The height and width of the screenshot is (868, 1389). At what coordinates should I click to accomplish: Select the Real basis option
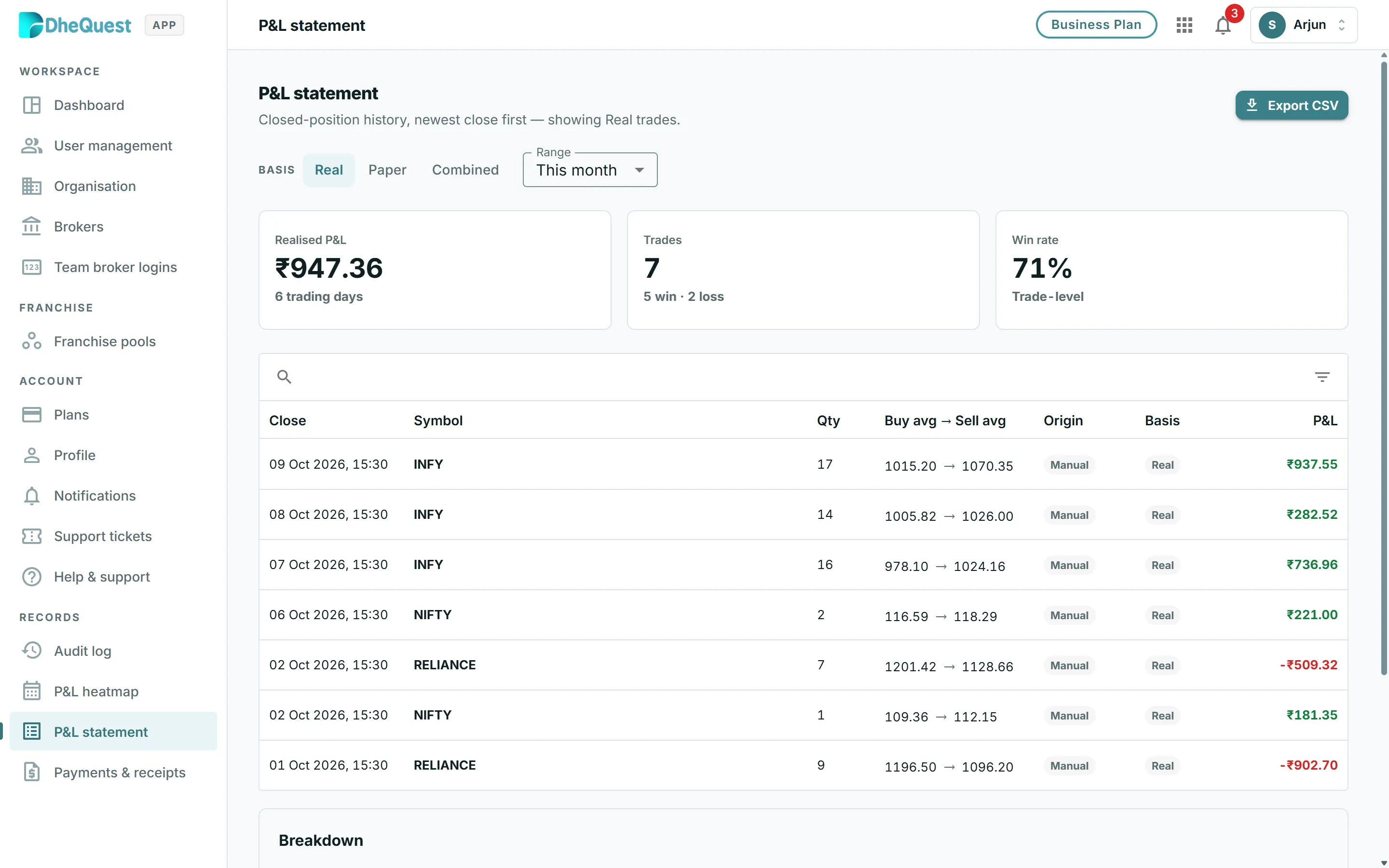(x=329, y=170)
